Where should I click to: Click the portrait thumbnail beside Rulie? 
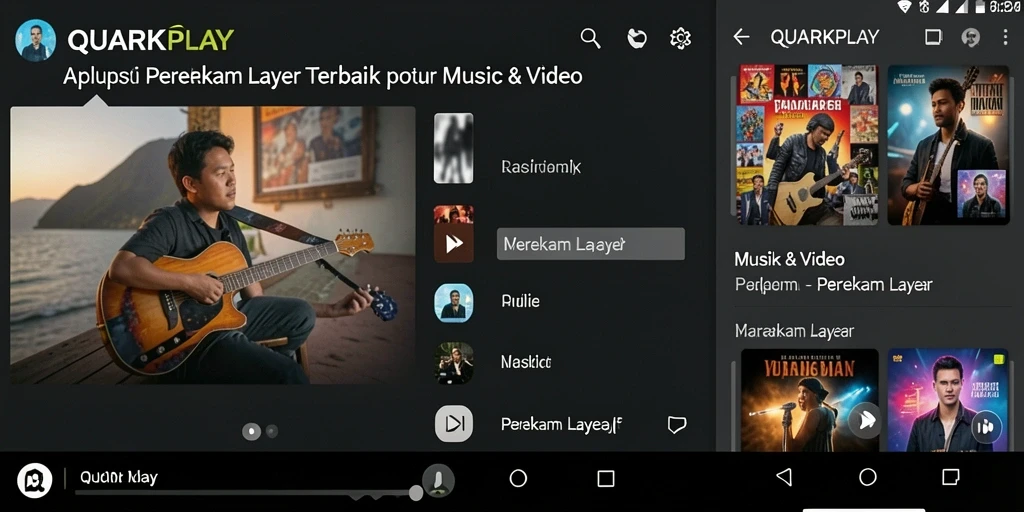pyautogui.click(x=454, y=302)
